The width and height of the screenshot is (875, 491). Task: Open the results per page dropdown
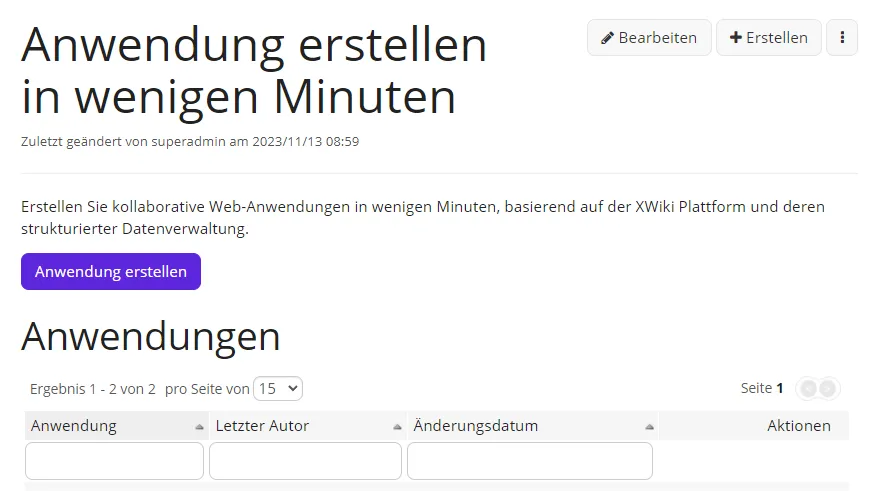pyautogui.click(x=278, y=388)
